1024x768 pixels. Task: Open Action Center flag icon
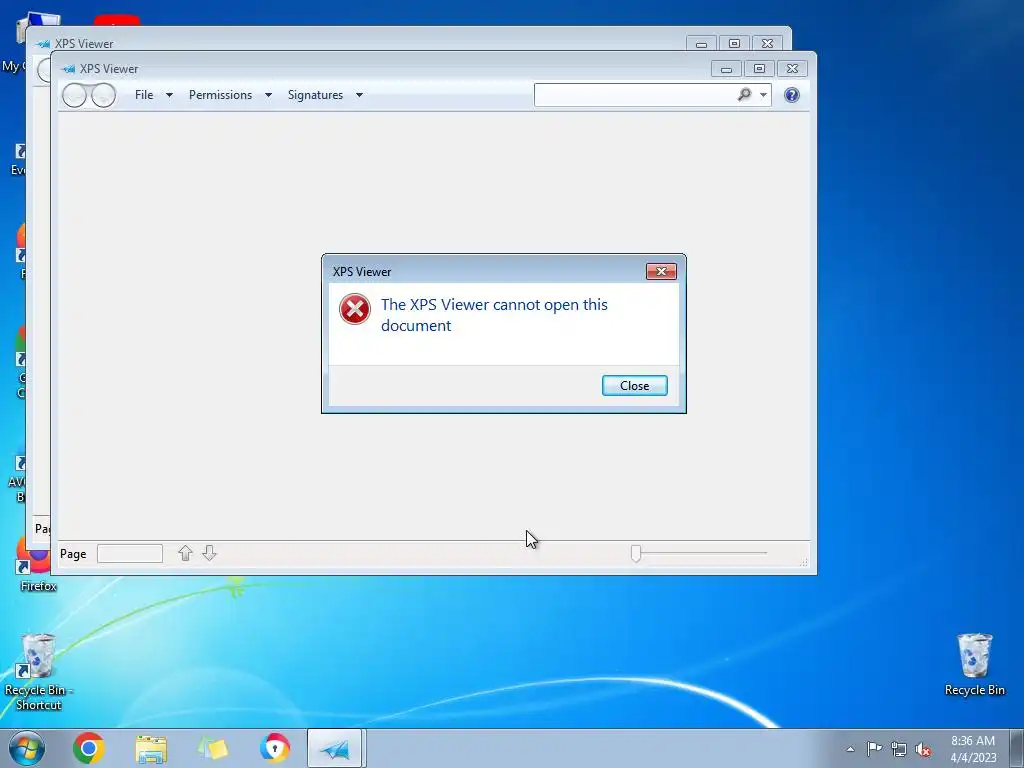(x=874, y=748)
